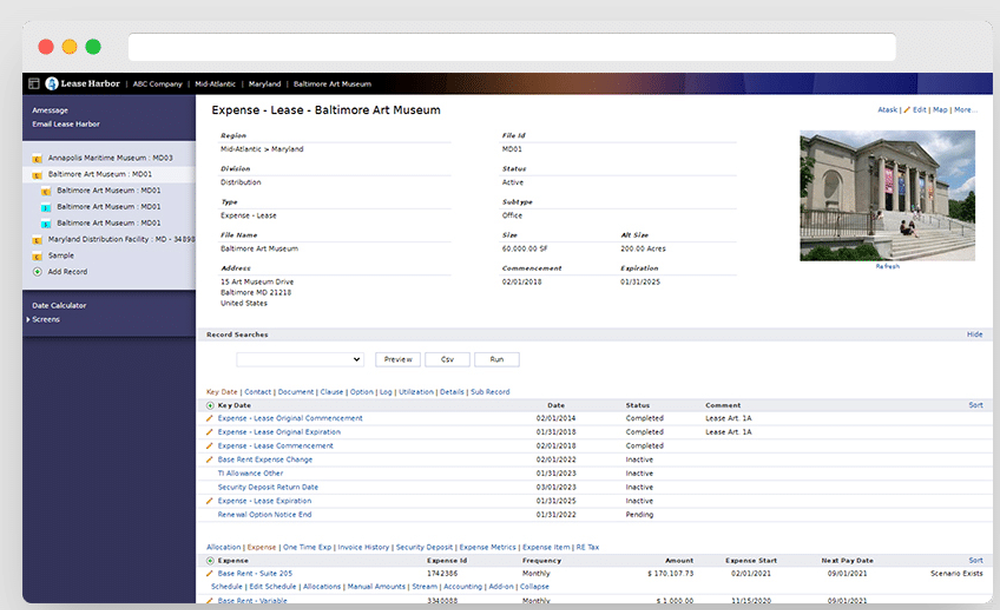This screenshot has width=1000, height=610.
Task: Click plus icon in Key Date table header
Action: tap(210, 405)
